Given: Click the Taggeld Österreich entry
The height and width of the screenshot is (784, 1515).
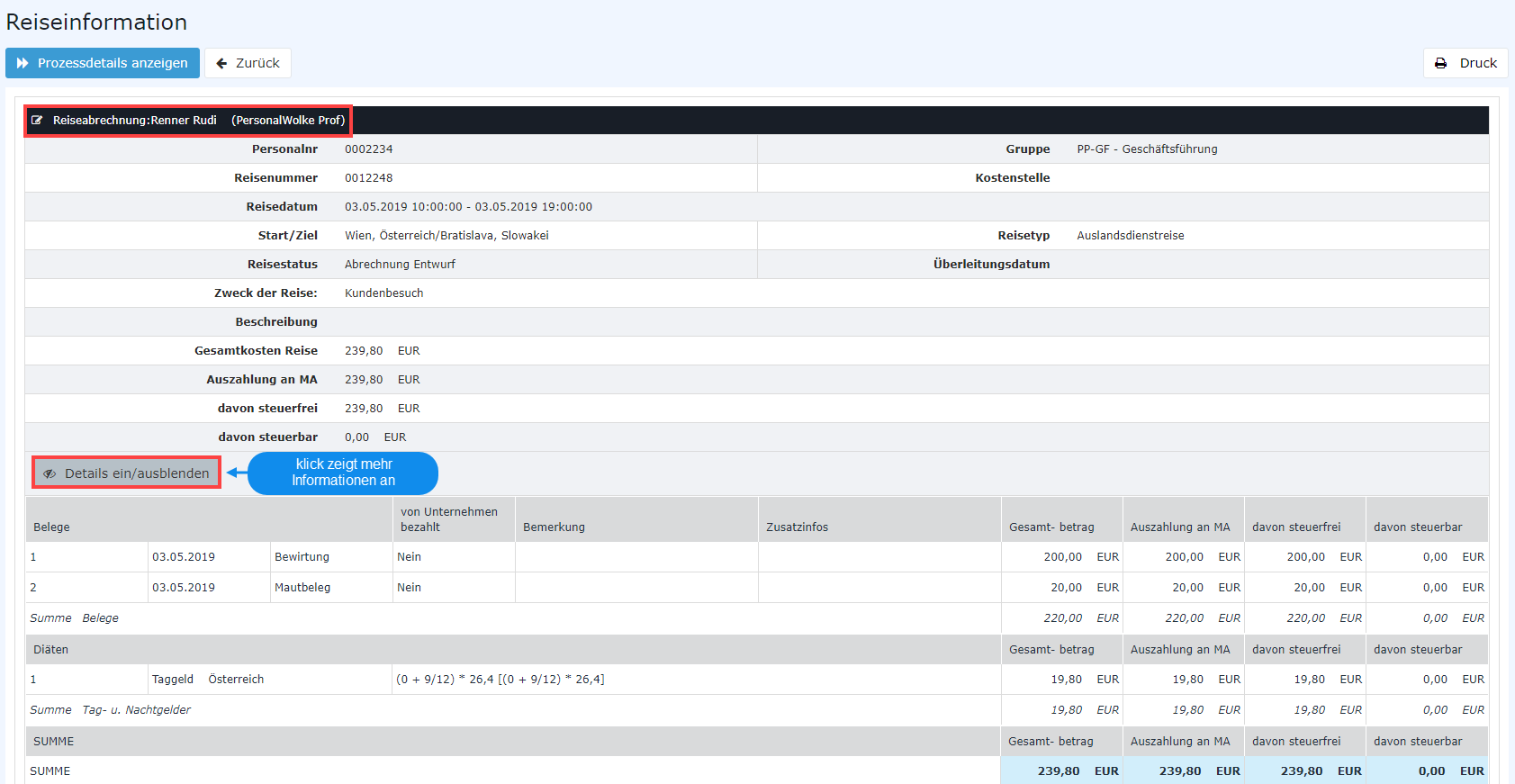Looking at the screenshot, I should 208,680.
